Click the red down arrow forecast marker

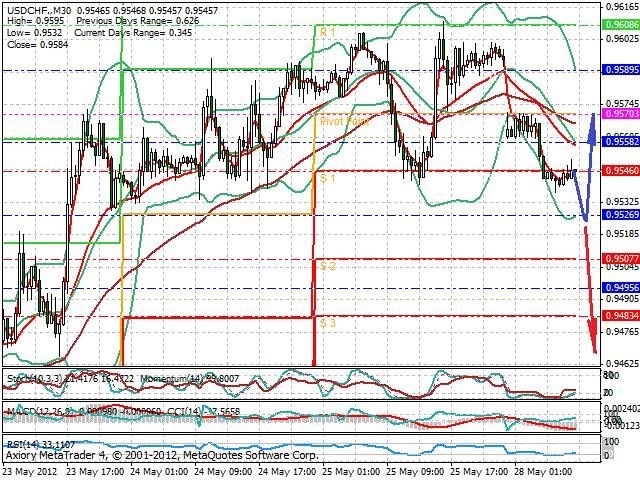click(591, 336)
